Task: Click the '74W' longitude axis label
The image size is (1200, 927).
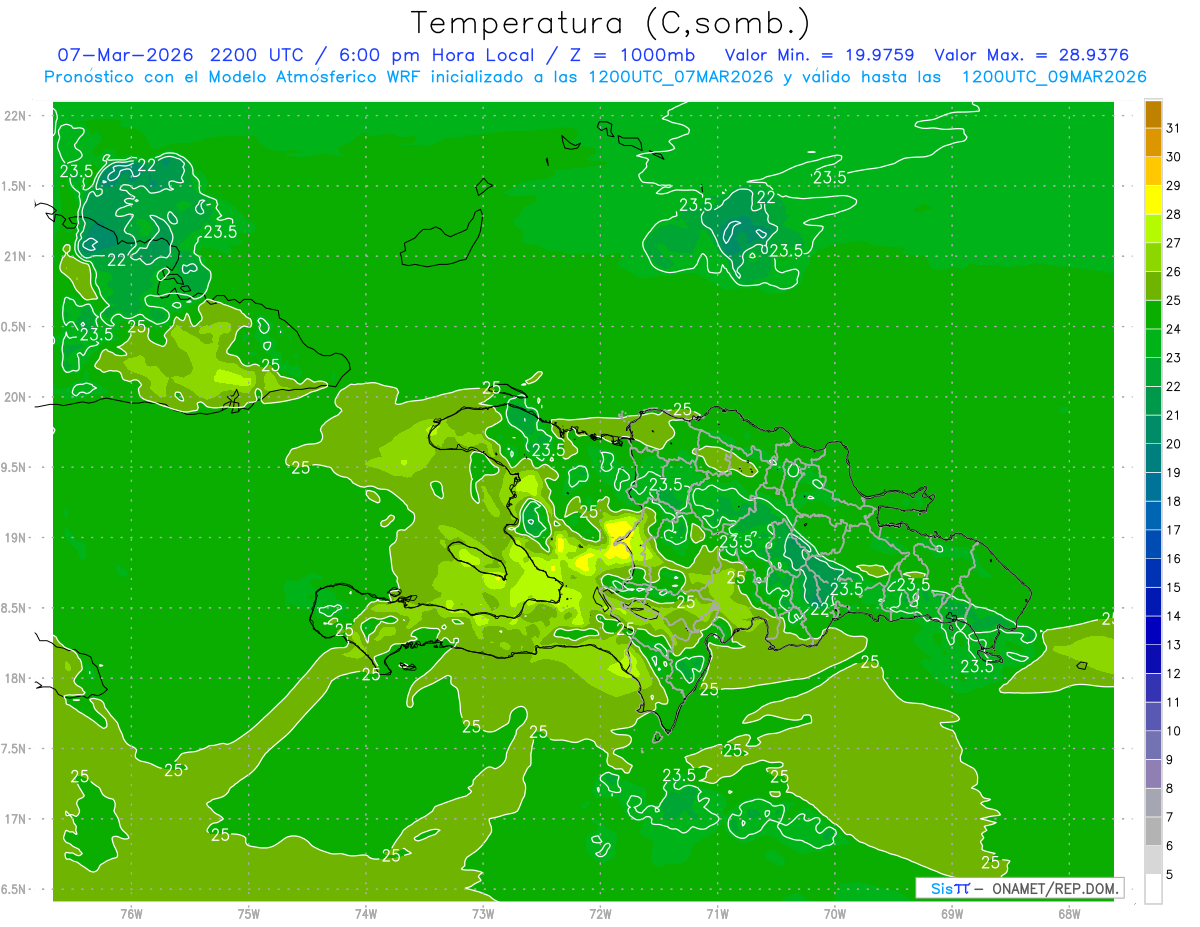Action: coord(365,914)
